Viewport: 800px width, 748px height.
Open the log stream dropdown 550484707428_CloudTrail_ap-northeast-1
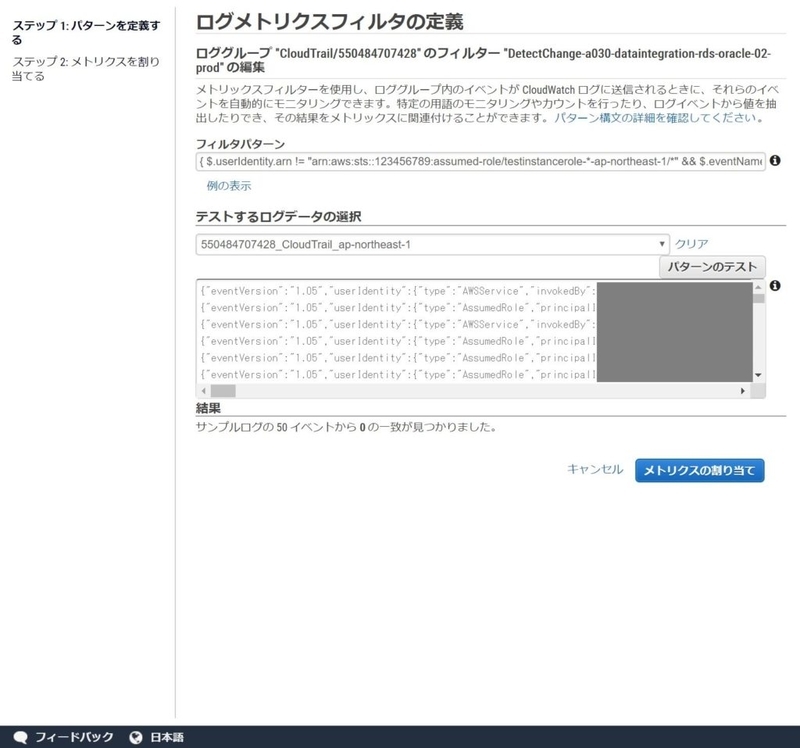[x=432, y=244]
